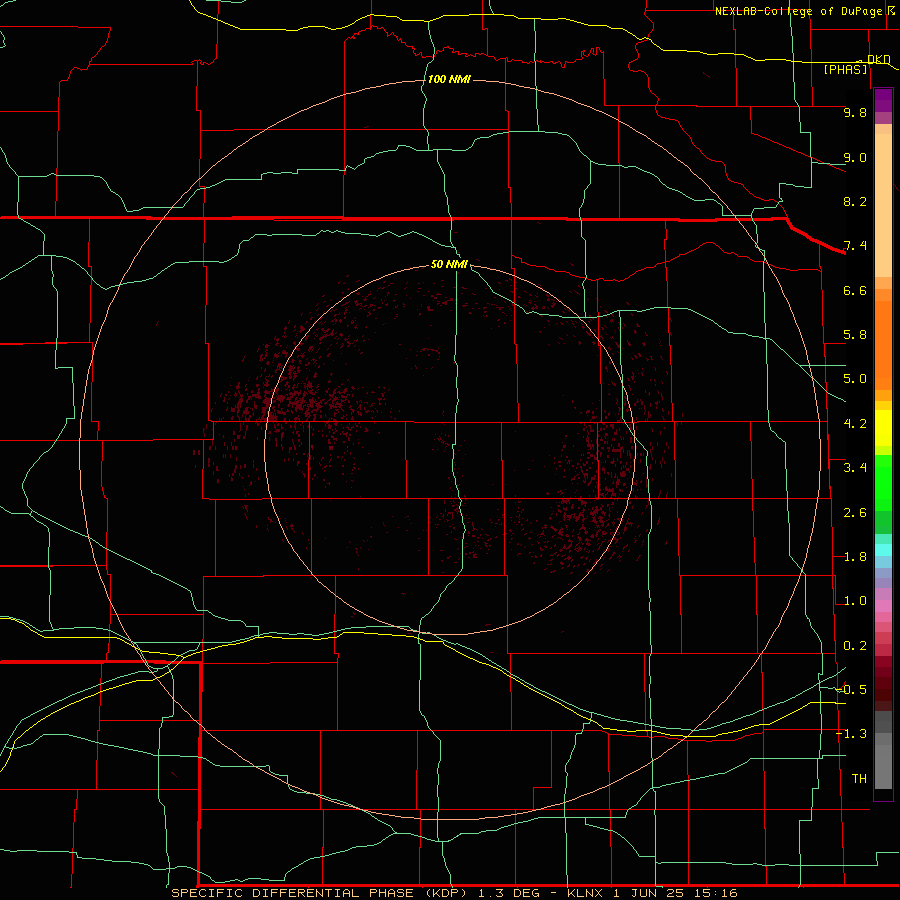Click the TH label on color scale

[x=859, y=779]
